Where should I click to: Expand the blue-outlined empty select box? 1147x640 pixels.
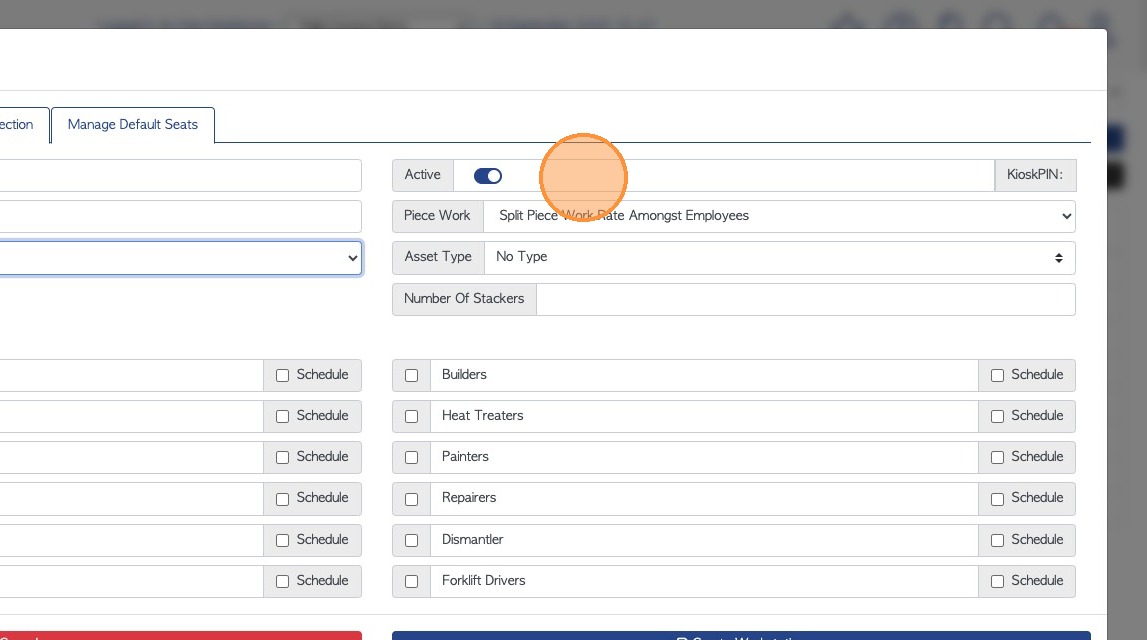[180, 258]
